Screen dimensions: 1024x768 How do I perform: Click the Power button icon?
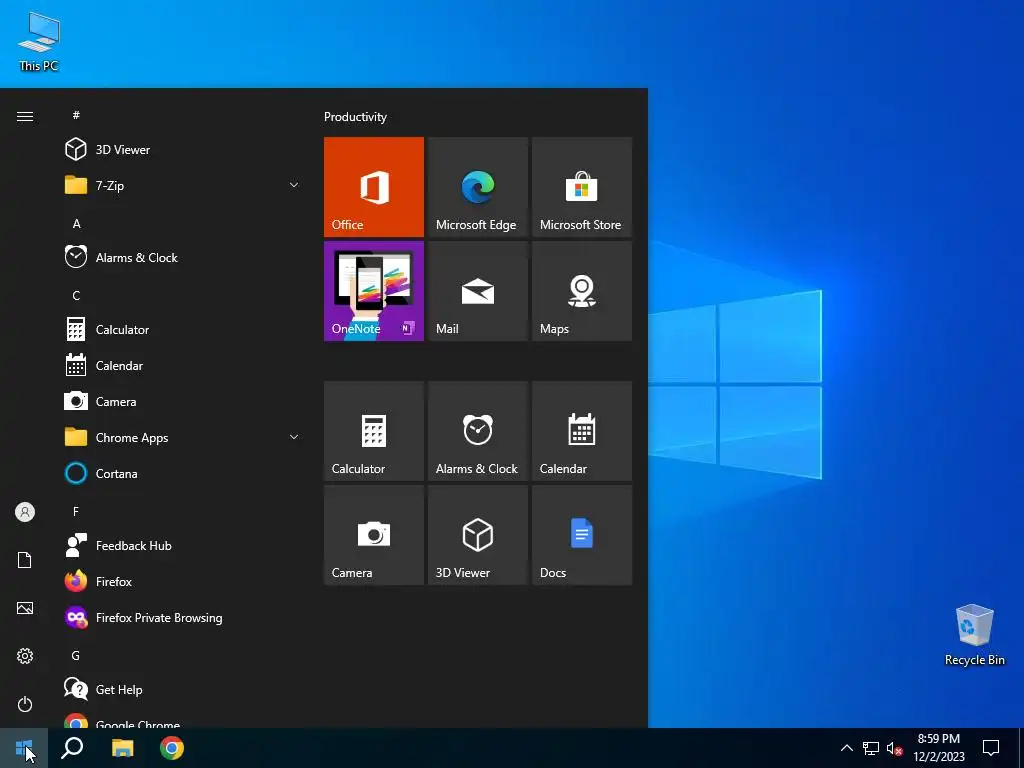pyautogui.click(x=25, y=704)
